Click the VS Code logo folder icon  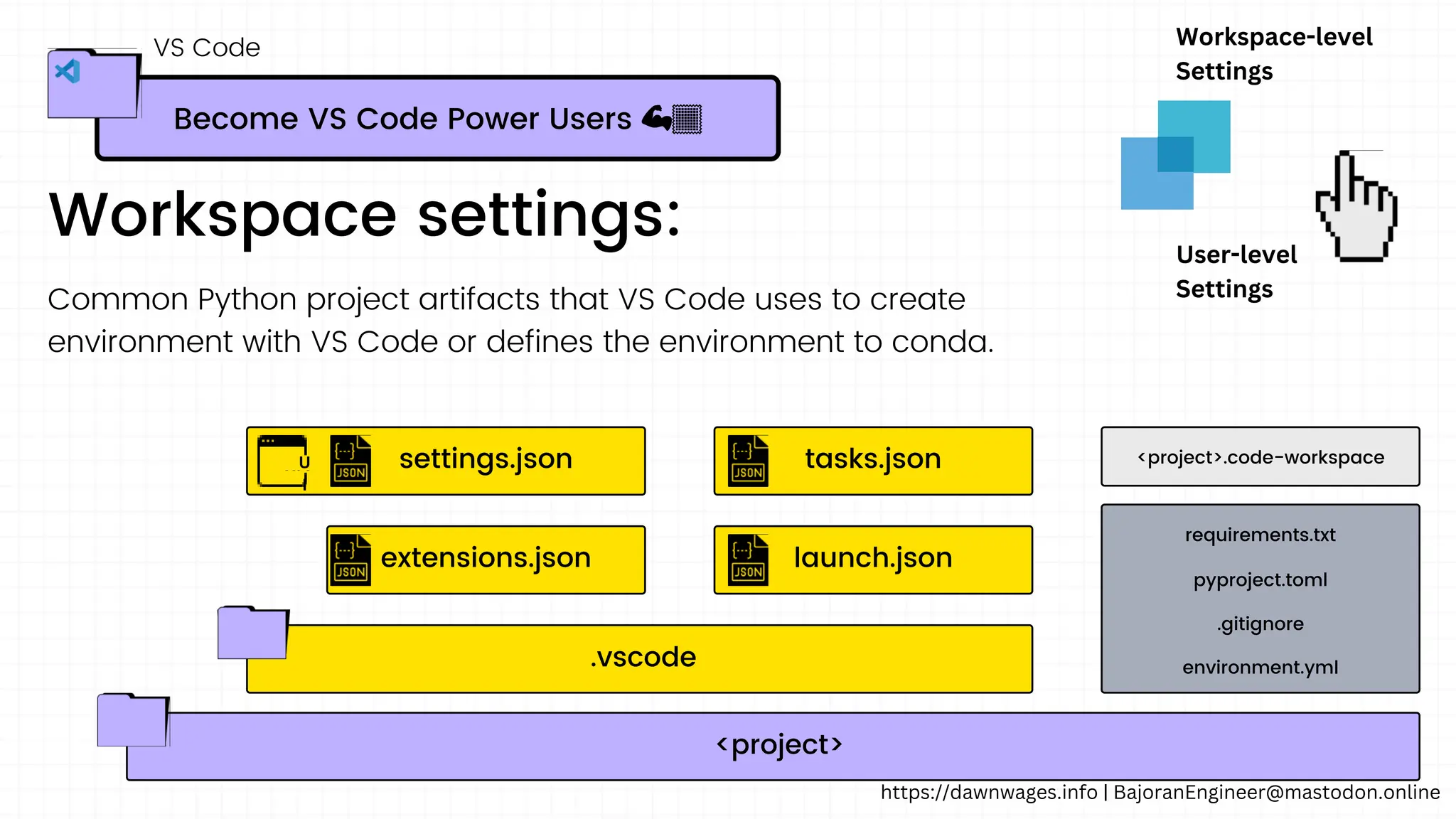click(94, 84)
